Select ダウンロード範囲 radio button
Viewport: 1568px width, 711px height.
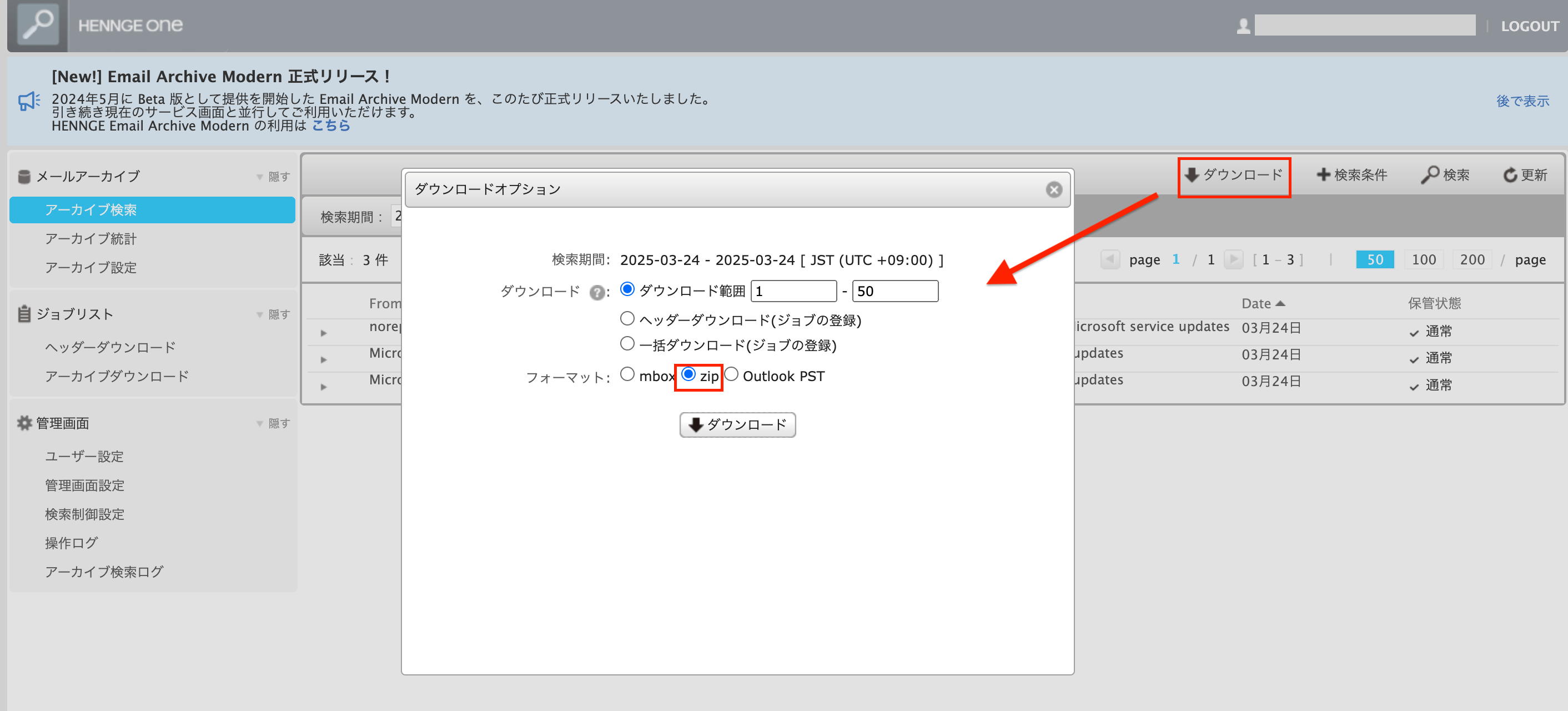(627, 289)
